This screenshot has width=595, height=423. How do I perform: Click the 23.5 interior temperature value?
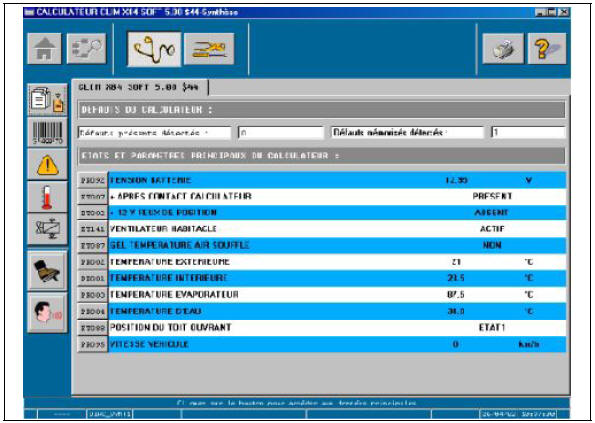[x=456, y=278]
